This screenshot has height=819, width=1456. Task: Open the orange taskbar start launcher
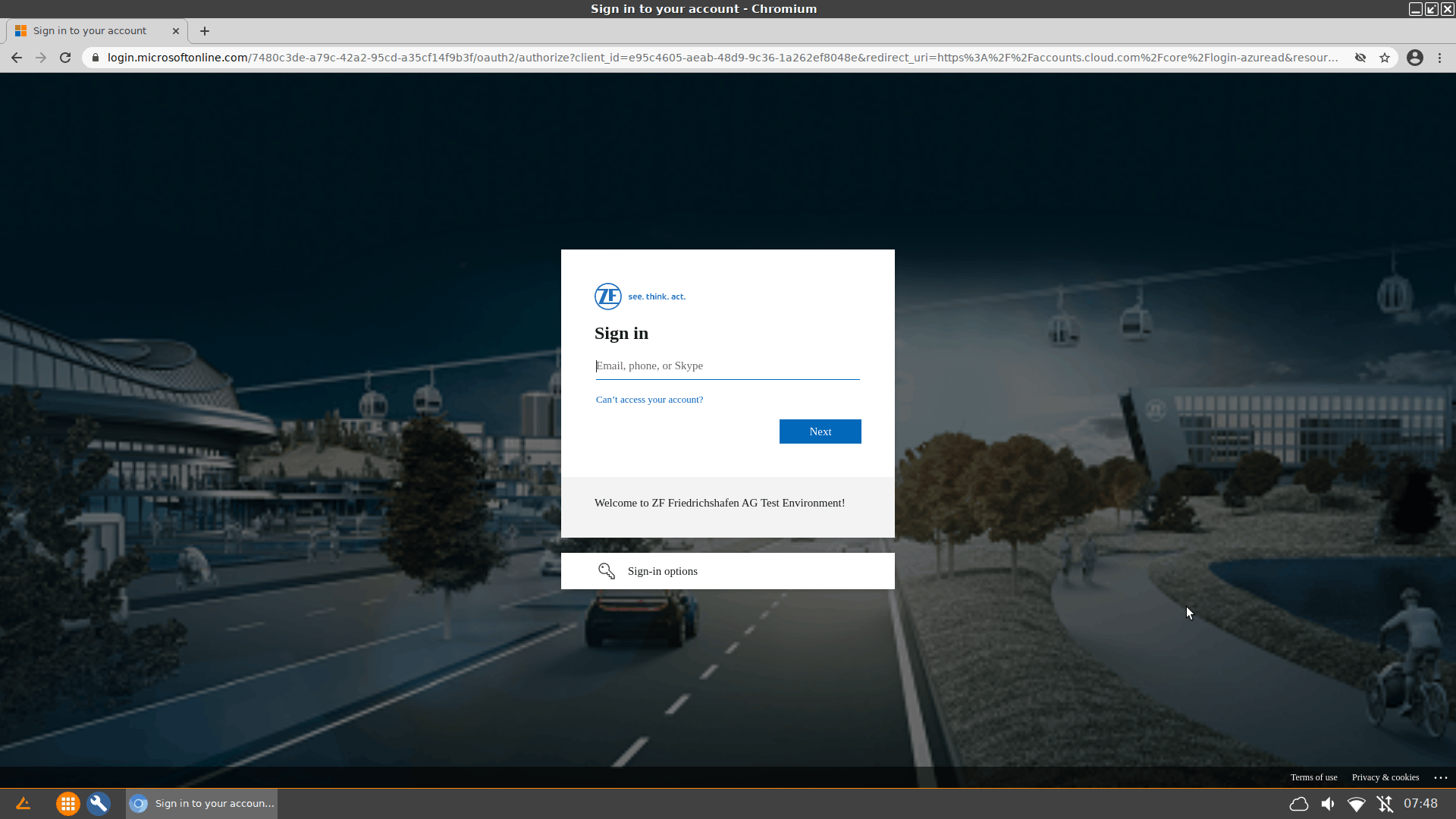(x=23, y=804)
